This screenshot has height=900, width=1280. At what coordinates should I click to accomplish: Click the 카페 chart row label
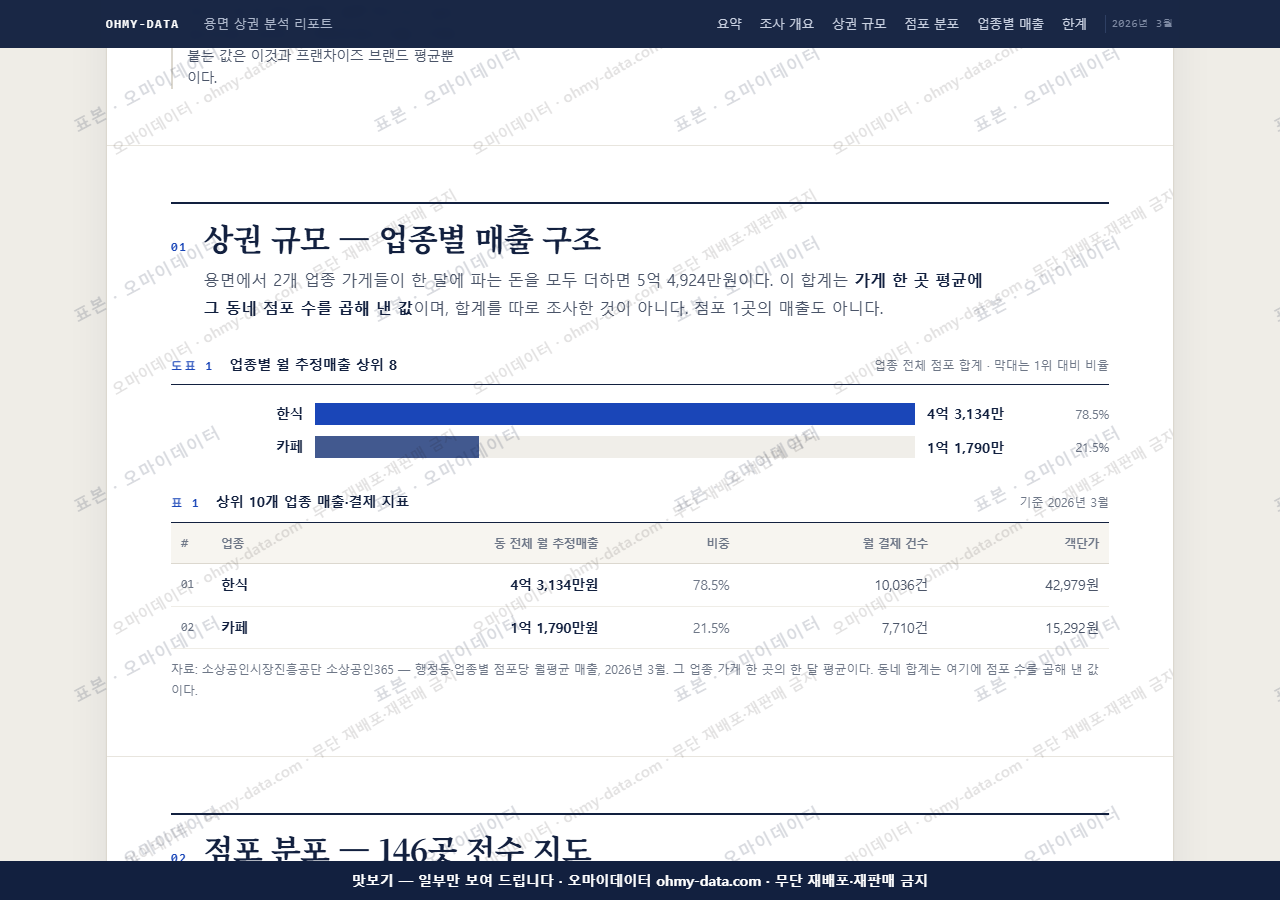tap(290, 447)
